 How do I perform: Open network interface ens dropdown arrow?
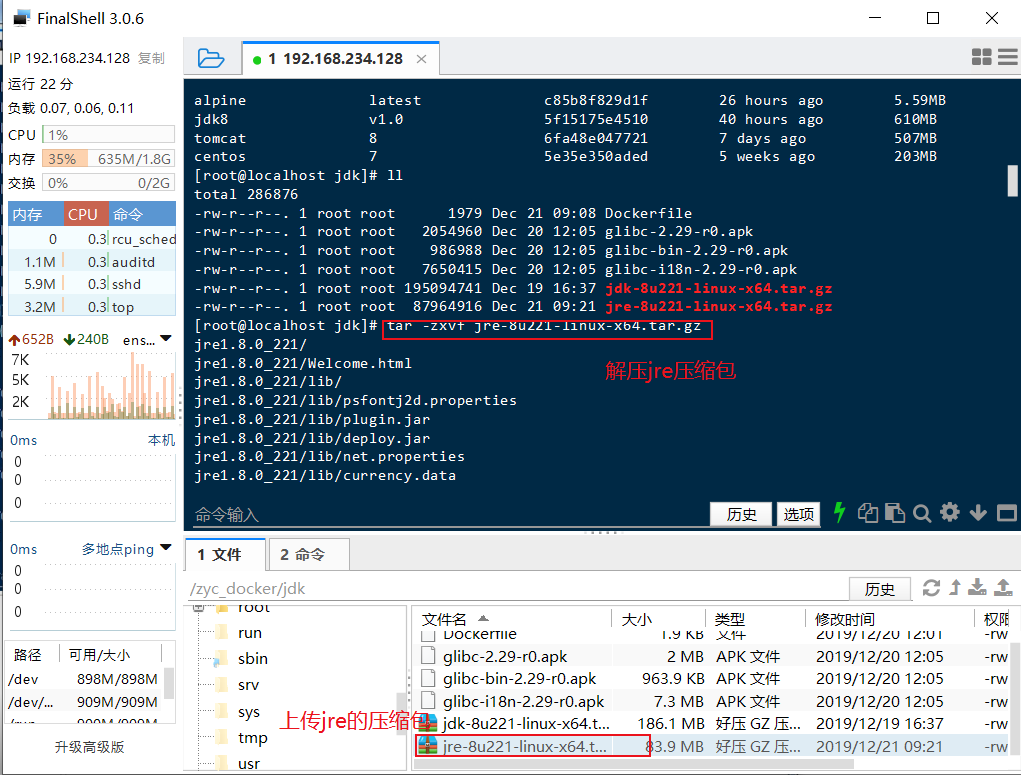tap(166, 339)
